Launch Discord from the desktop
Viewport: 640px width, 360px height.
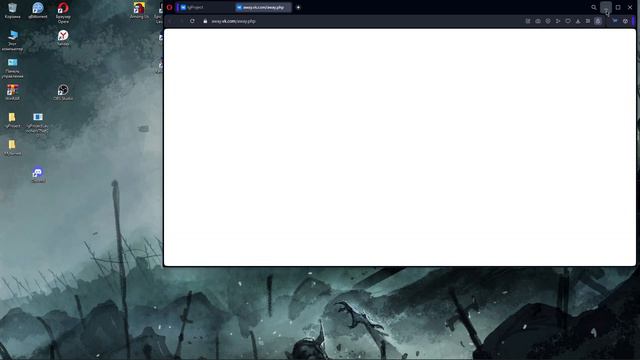coord(38,175)
